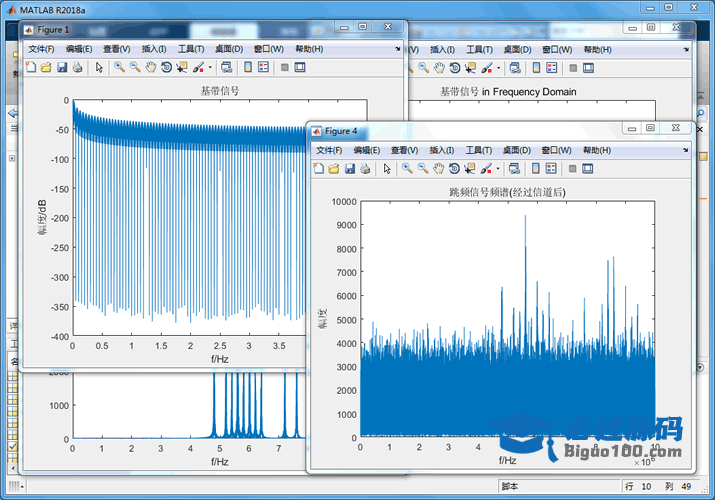Select Zoom In tool in Figure 4

coord(407,169)
